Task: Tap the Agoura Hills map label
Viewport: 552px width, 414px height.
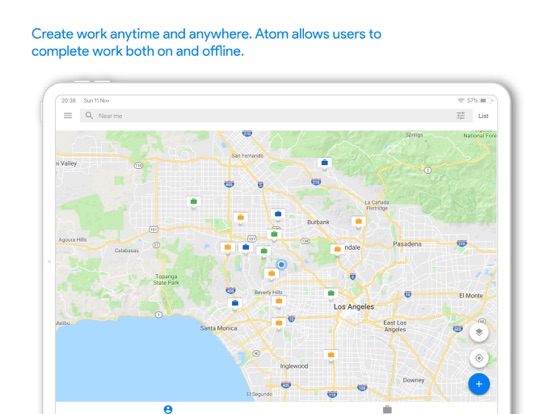Action: (x=73, y=239)
